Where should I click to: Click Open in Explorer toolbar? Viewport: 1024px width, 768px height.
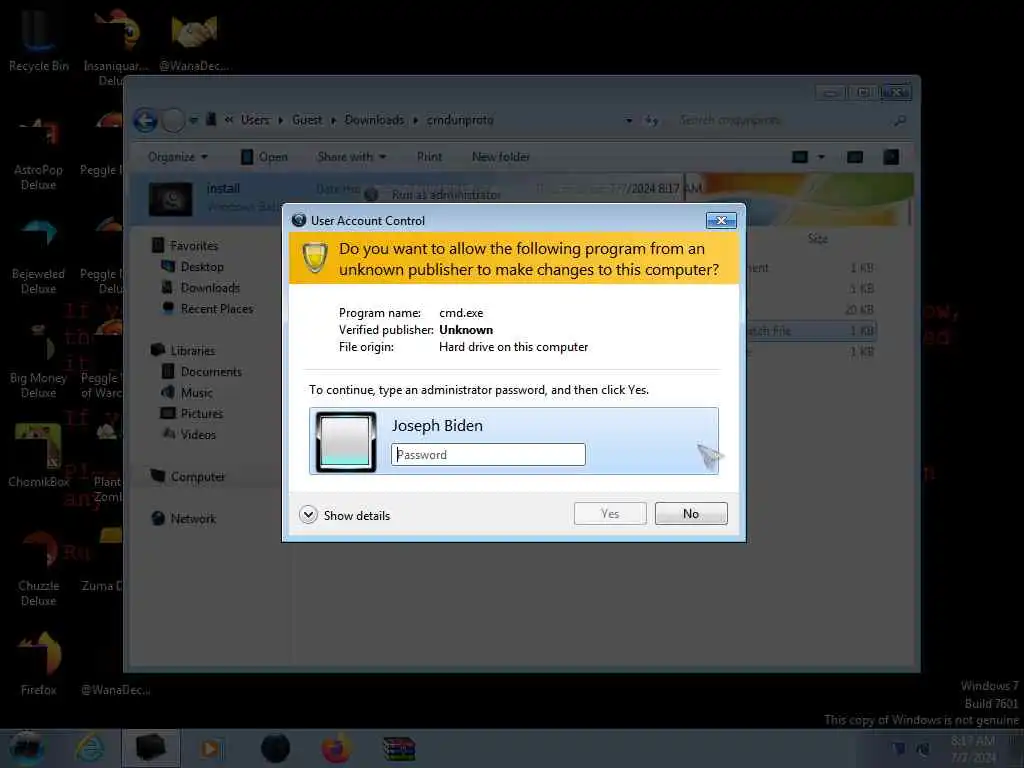[x=264, y=157]
